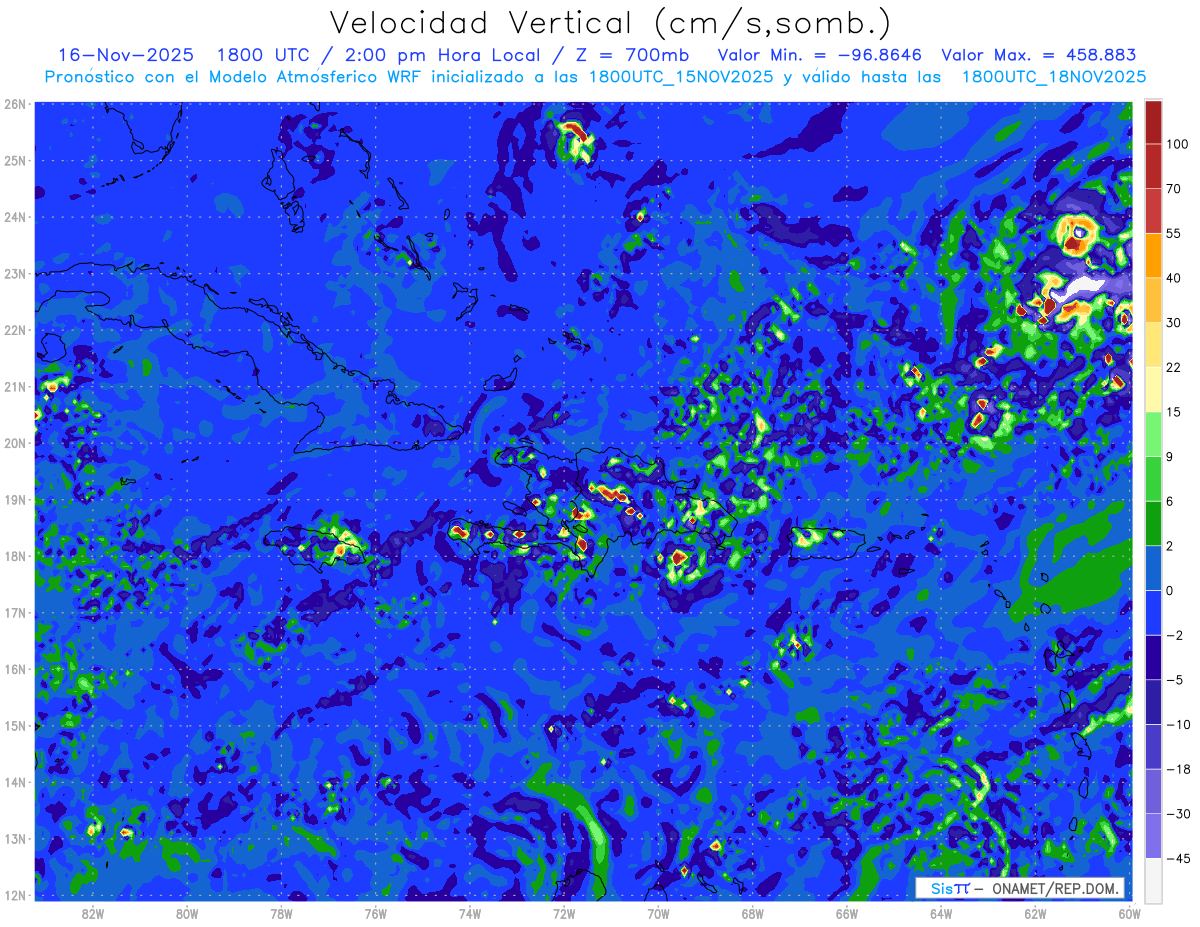Click the longitude label '60W'
The image size is (1200, 927).
(1130, 913)
